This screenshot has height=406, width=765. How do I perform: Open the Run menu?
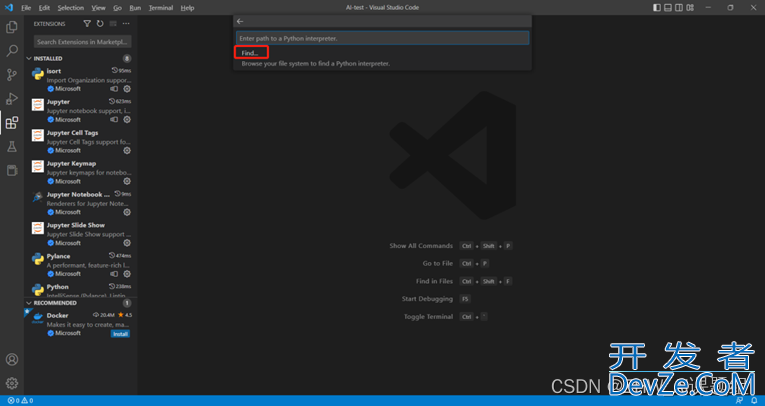pos(135,8)
